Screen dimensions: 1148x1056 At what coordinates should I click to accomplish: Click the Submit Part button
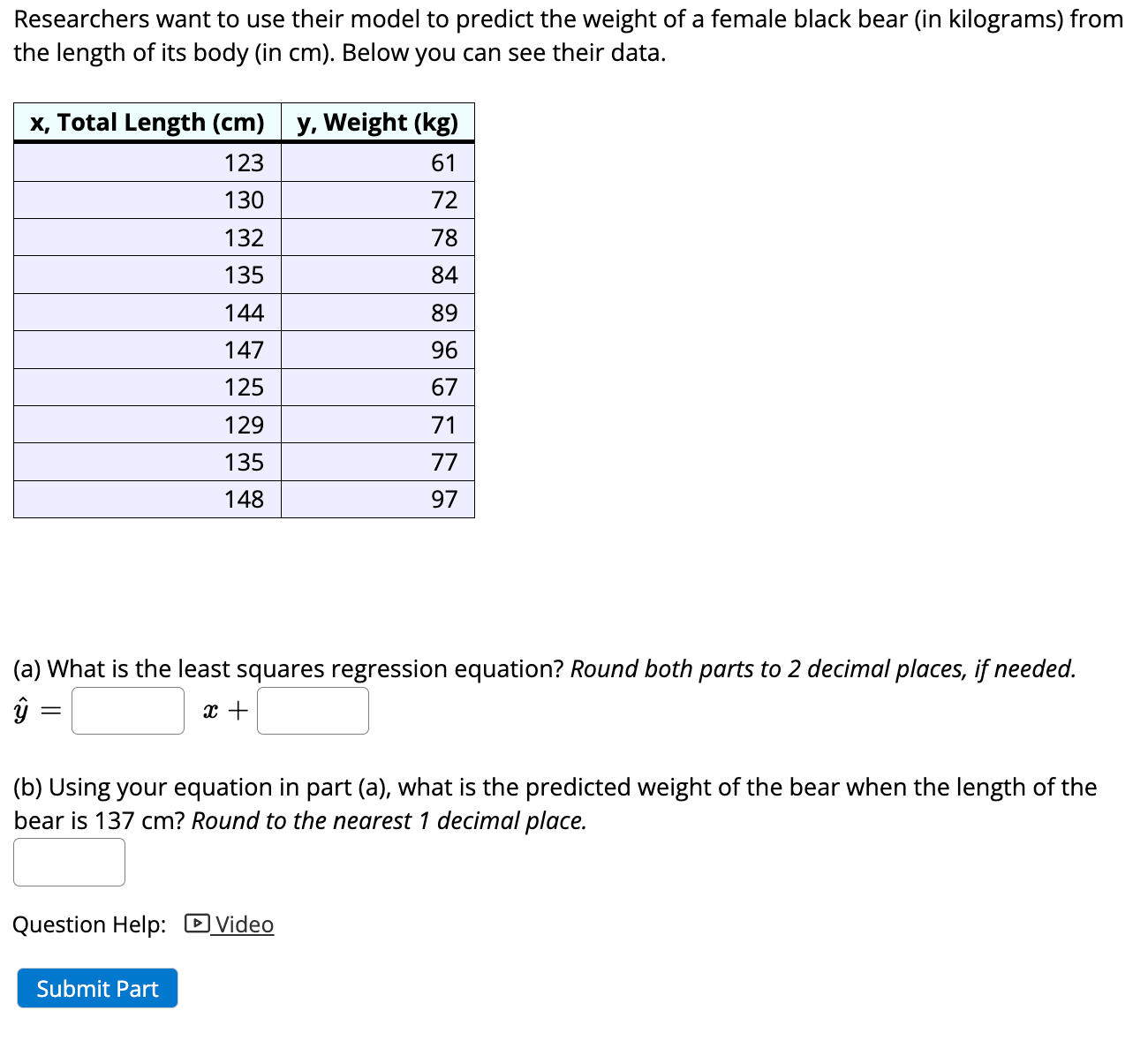(97, 988)
